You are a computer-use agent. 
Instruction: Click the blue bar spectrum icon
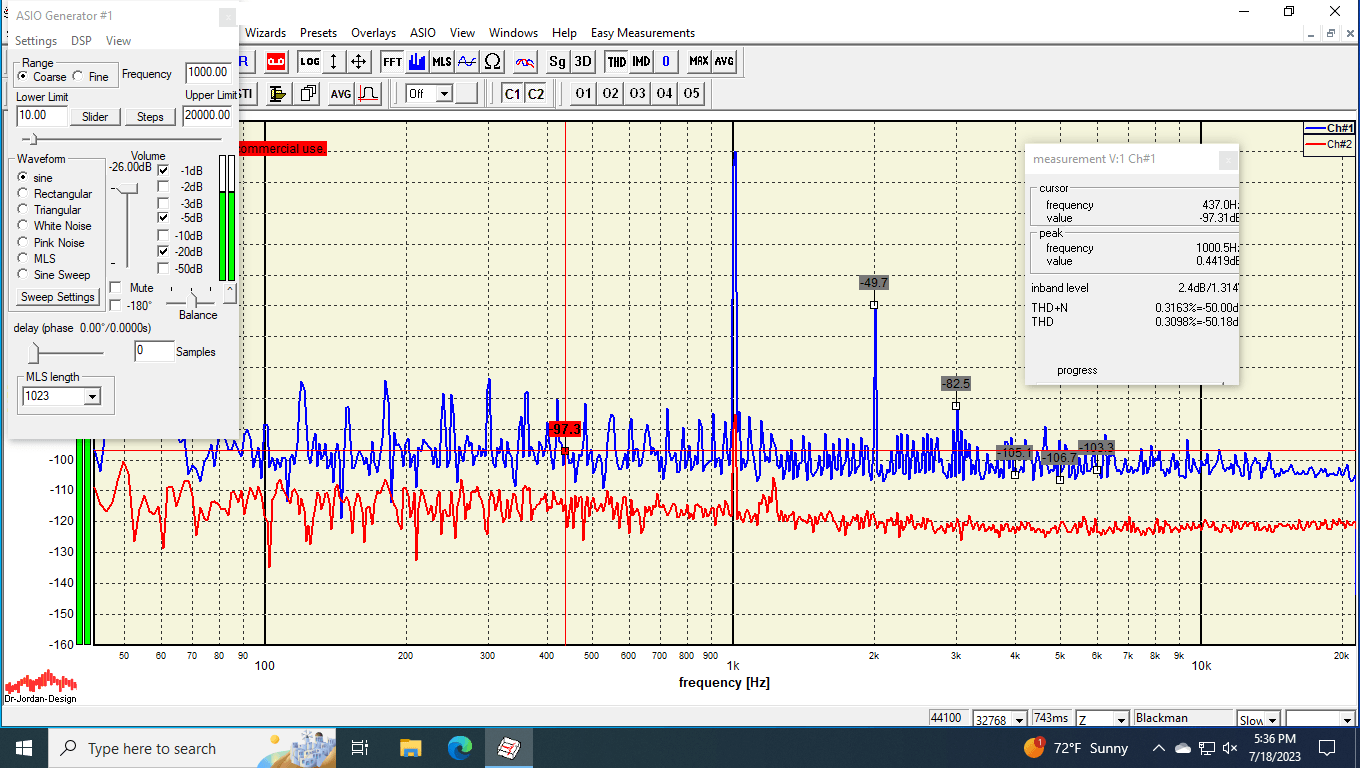click(417, 61)
